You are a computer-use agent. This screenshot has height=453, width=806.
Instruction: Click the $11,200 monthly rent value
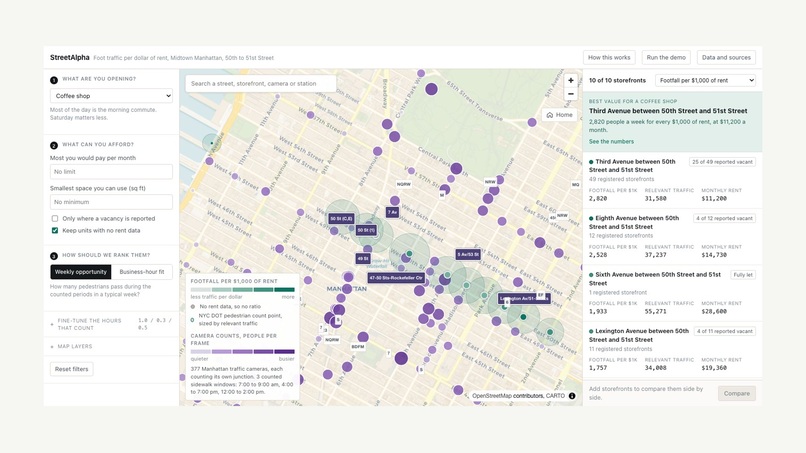[x=714, y=198]
